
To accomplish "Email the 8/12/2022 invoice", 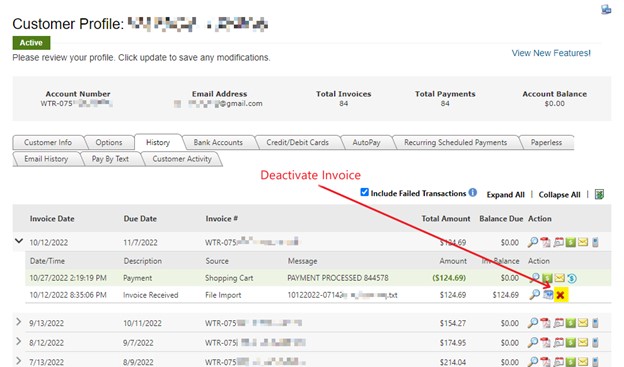I will [x=583, y=342].
